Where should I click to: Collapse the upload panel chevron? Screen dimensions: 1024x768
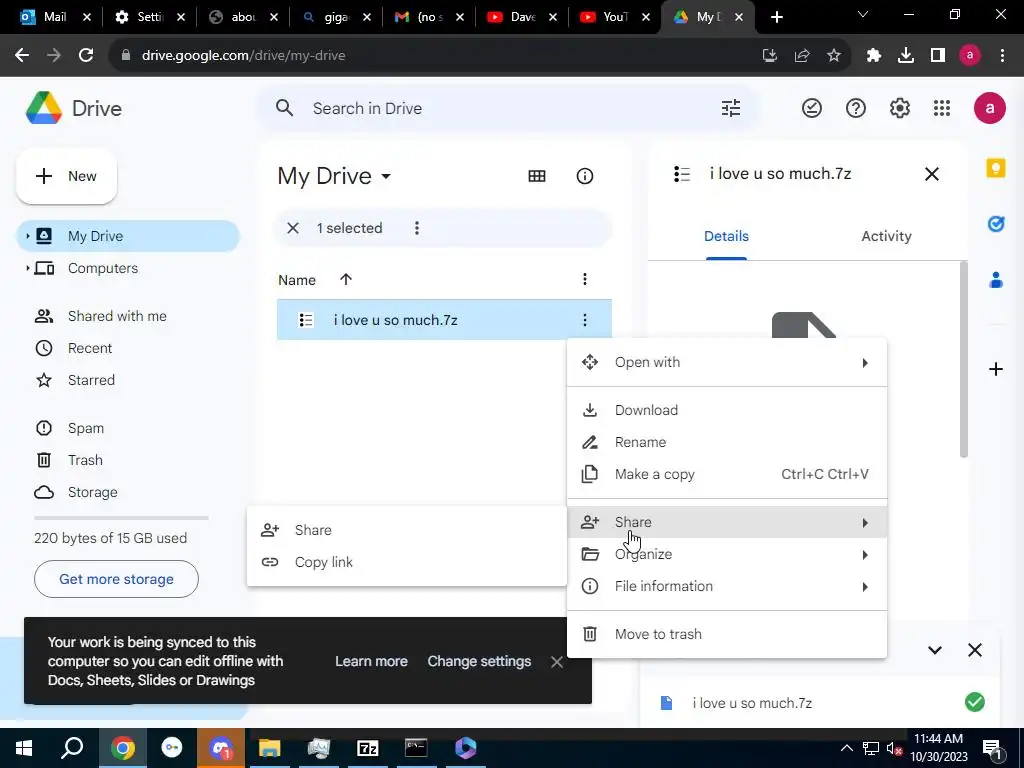(935, 650)
